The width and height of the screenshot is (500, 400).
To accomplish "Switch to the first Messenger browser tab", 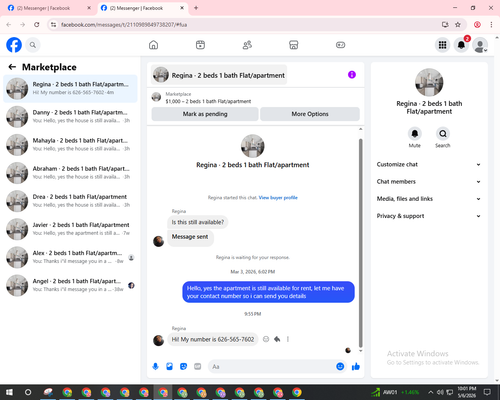I will tap(49, 8).
